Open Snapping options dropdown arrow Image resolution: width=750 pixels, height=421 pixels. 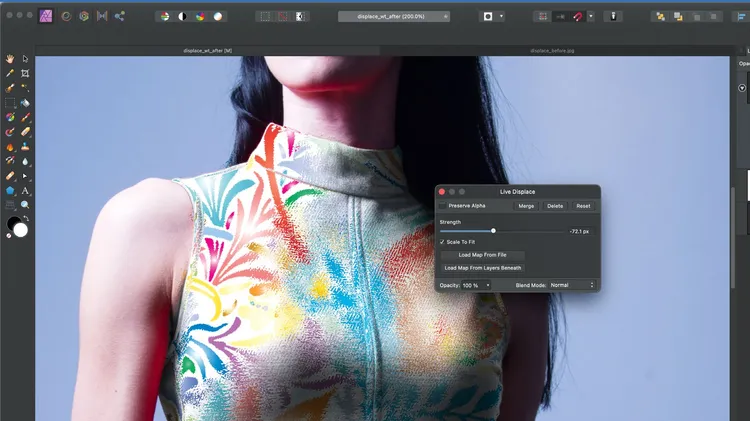coord(591,16)
